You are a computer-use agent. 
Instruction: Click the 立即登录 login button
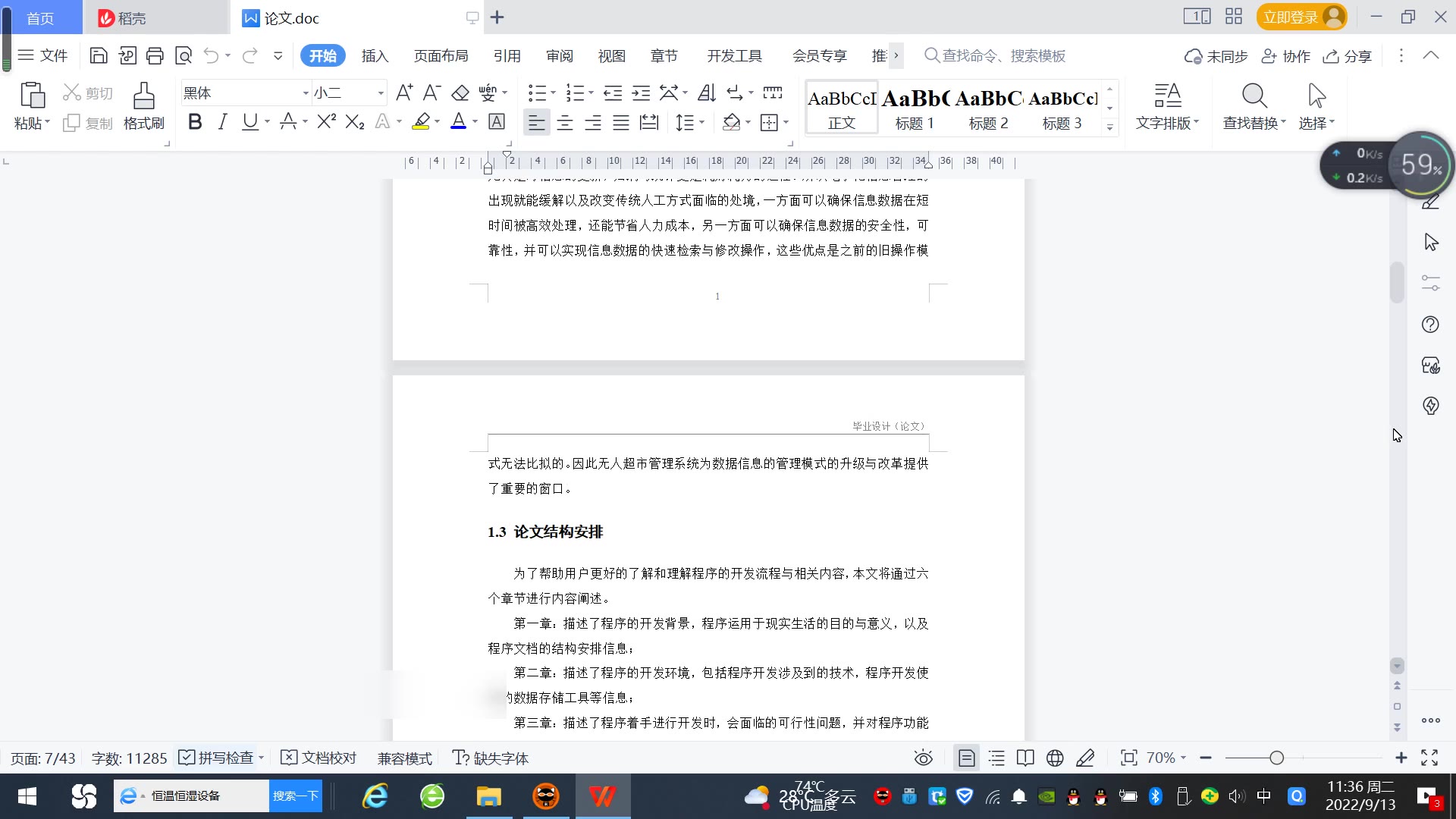point(1291,17)
